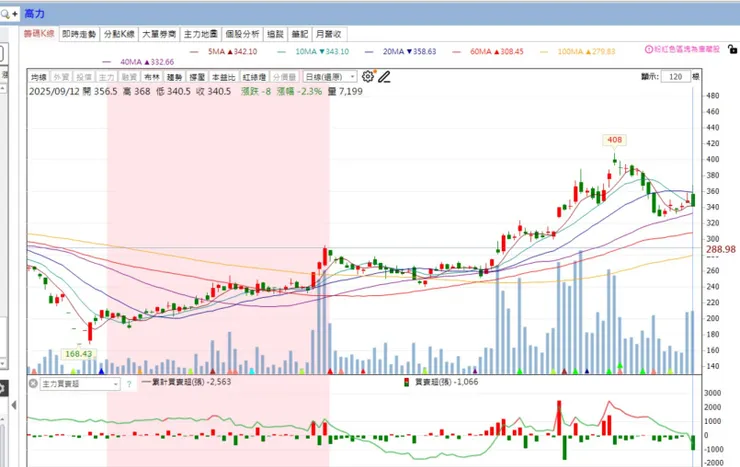Image resolution: width=740 pixels, height=467 pixels.
Task: Click the stock name 高力 in header
Action: pos(34,14)
